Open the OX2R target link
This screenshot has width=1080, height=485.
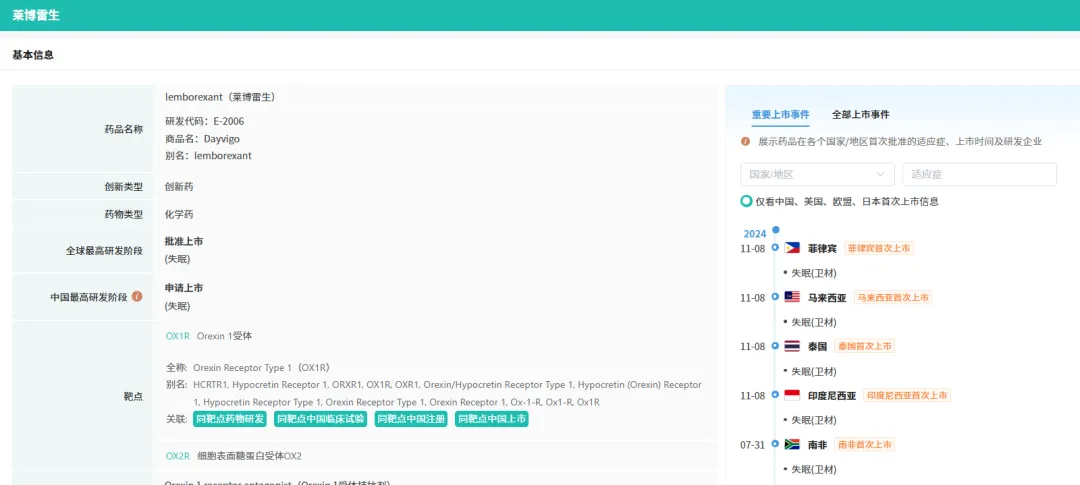pyautogui.click(x=177, y=455)
